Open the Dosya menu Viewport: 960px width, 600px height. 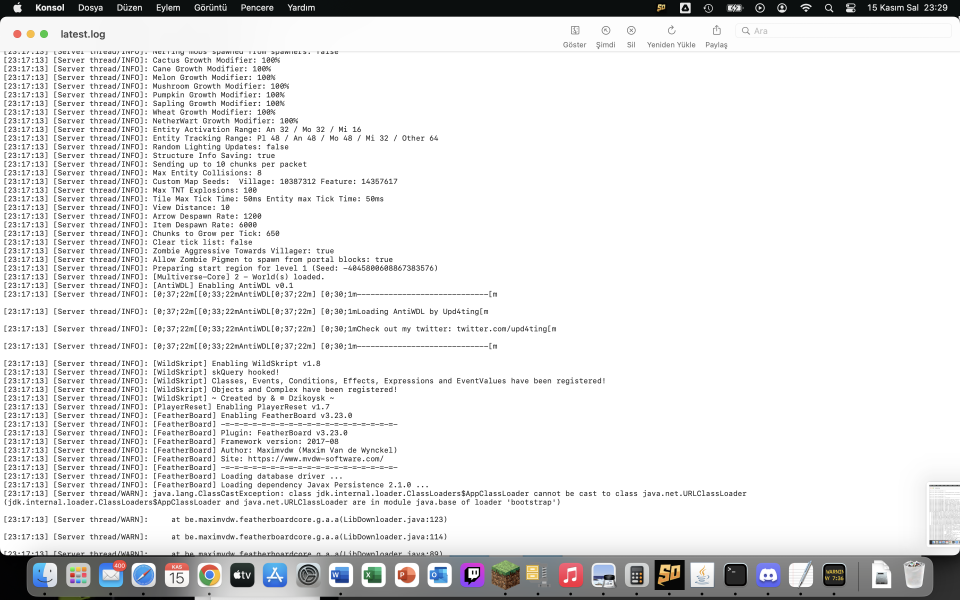coord(91,8)
